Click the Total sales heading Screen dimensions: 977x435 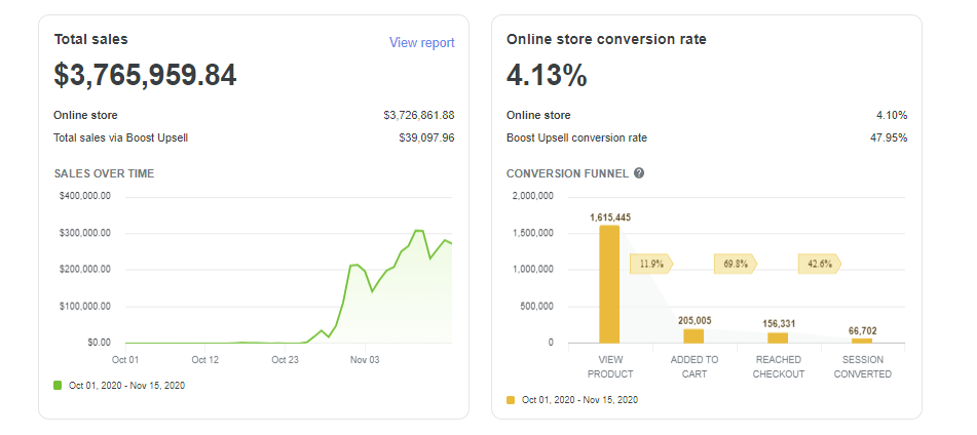[x=91, y=39]
